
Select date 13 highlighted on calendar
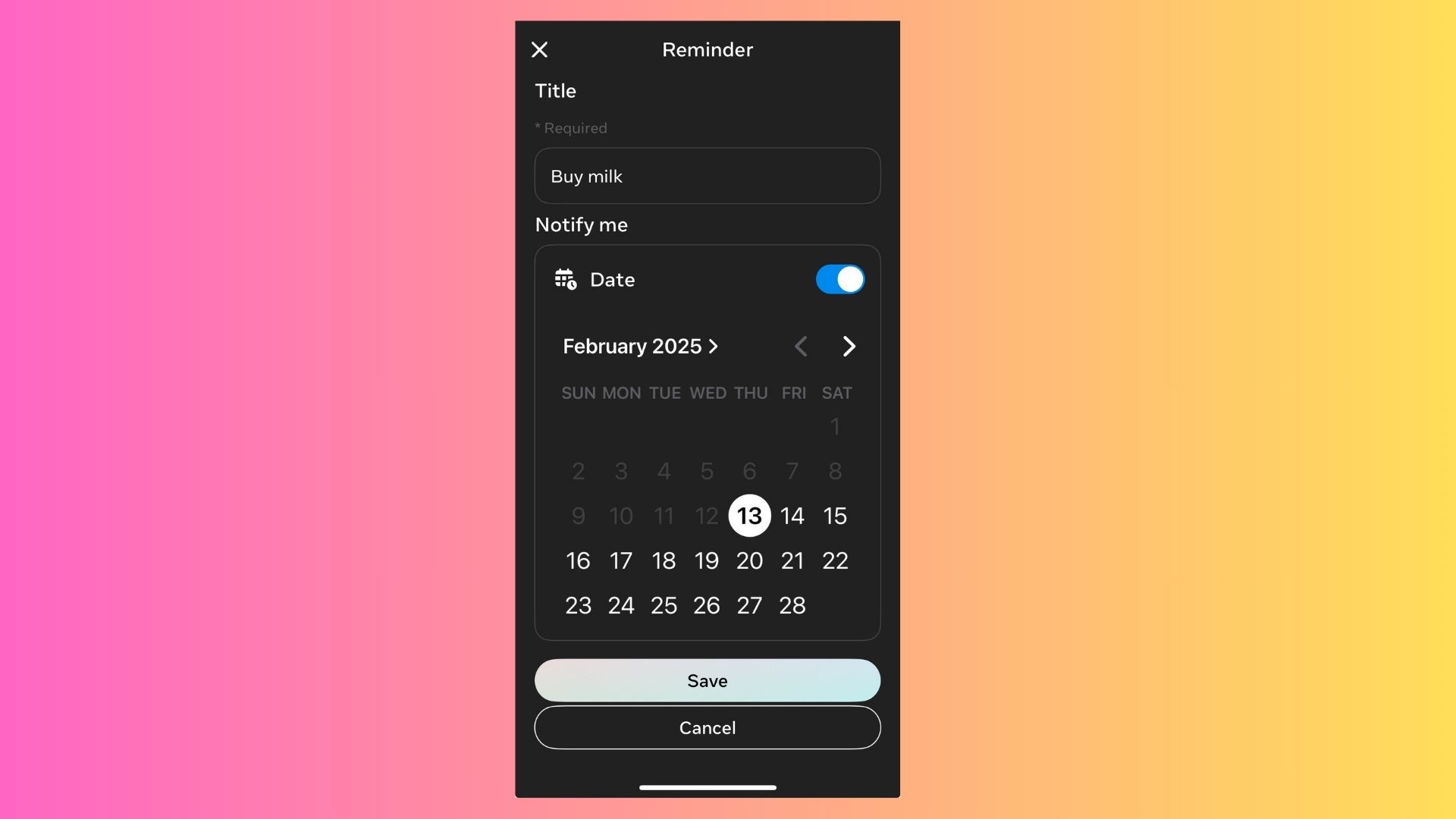pyautogui.click(x=749, y=515)
